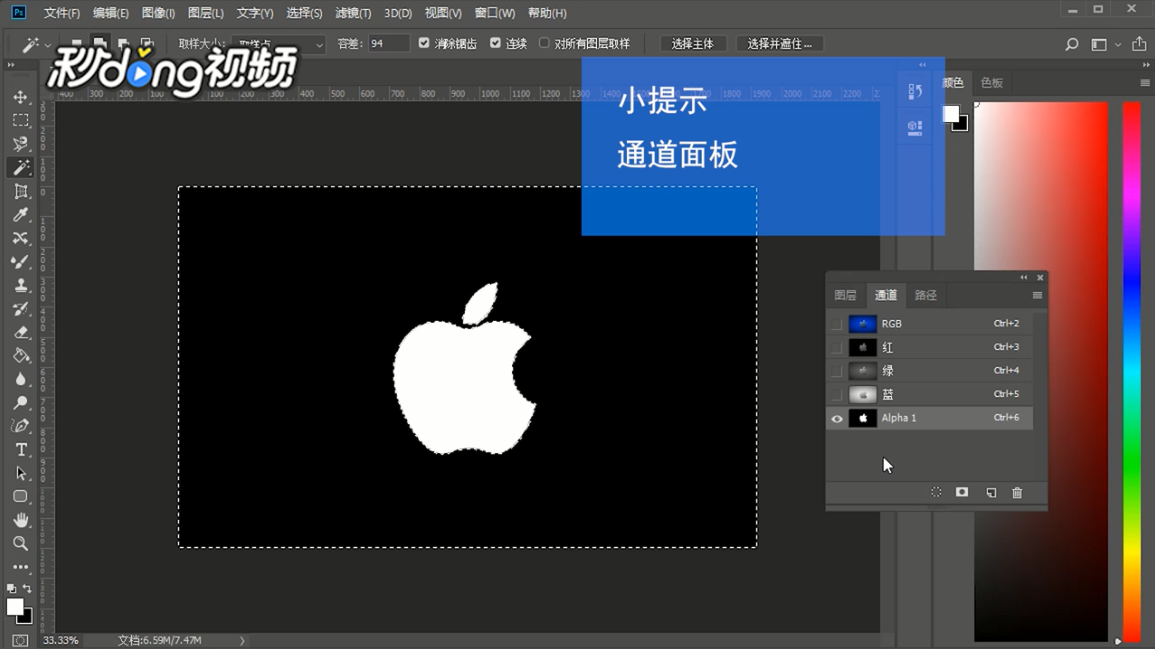Create new channel icon

(x=991, y=492)
